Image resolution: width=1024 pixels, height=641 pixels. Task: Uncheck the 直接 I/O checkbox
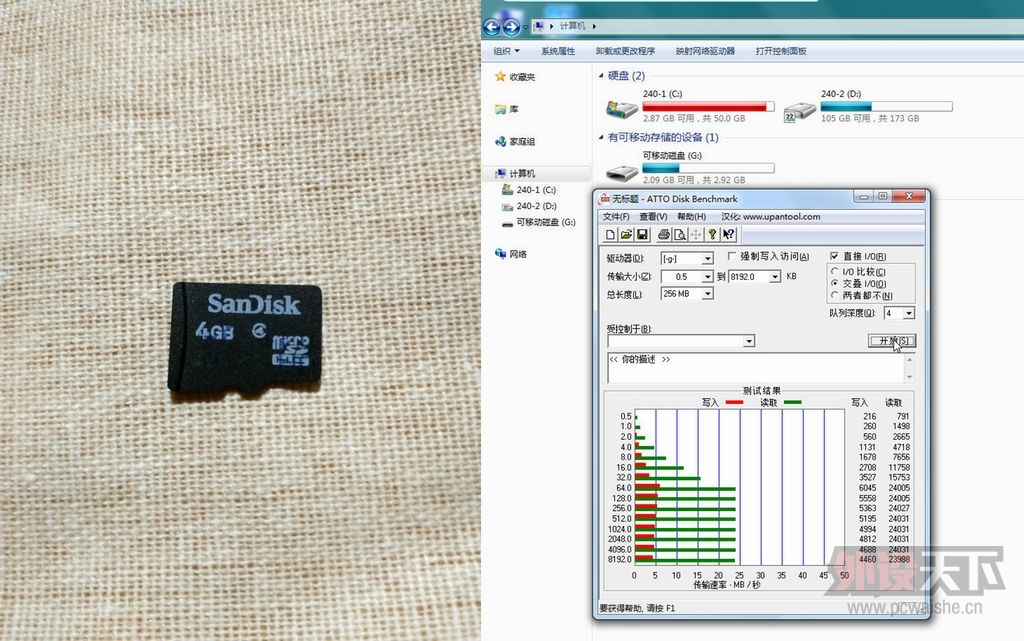(x=834, y=256)
